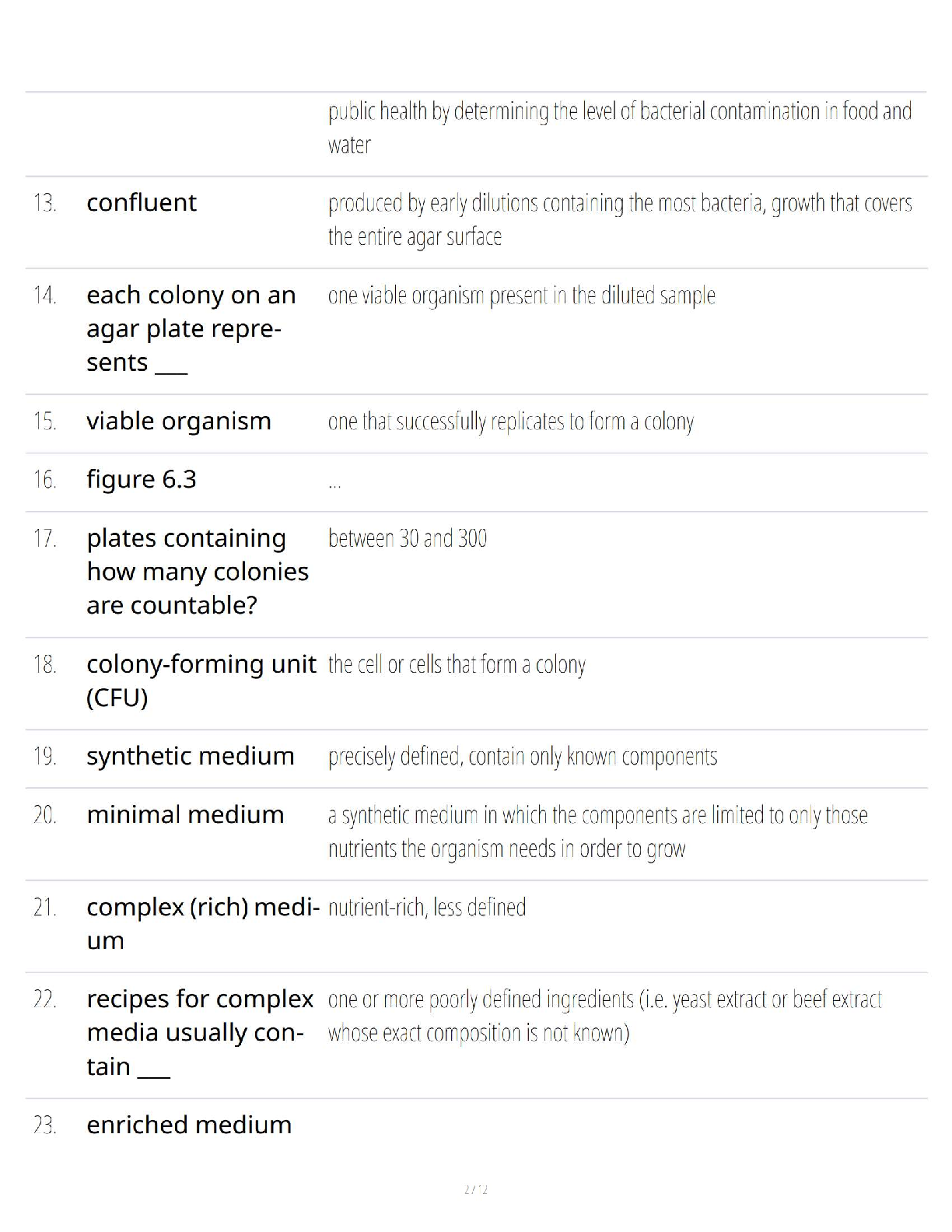Select "recipes for complex media usually contain" term

click(x=201, y=1033)
